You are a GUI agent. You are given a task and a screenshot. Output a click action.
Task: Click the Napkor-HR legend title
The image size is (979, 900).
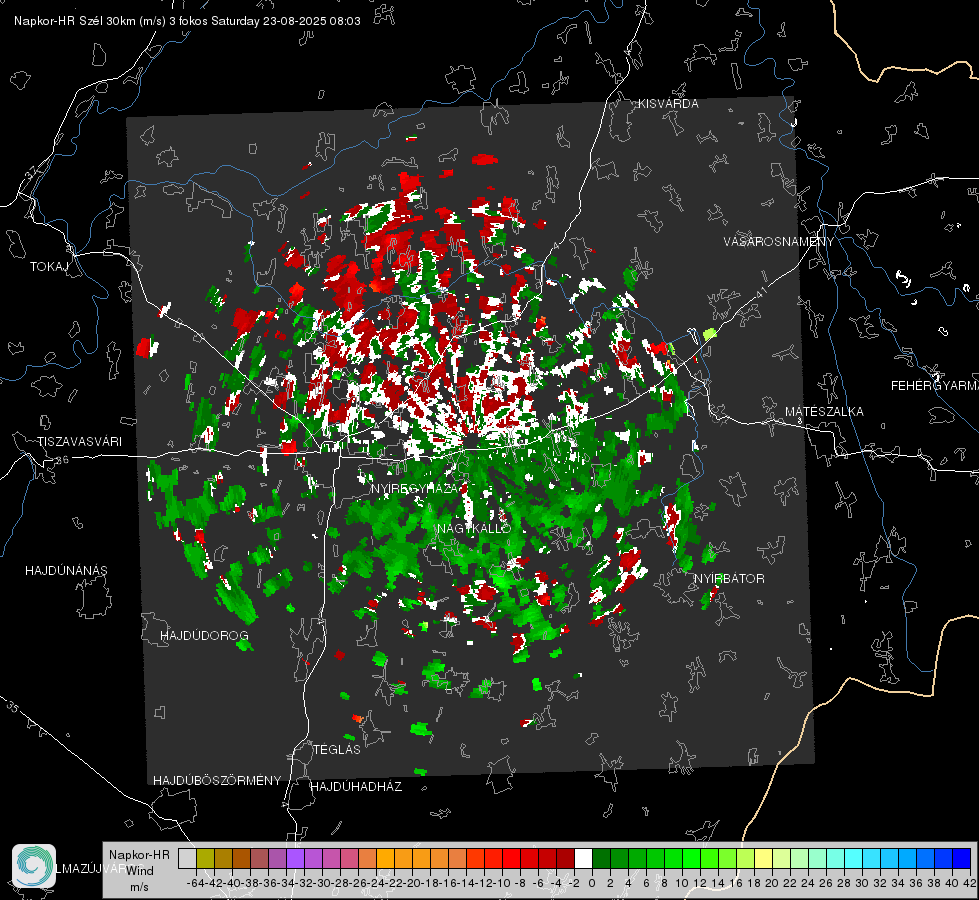pos(139,855)
